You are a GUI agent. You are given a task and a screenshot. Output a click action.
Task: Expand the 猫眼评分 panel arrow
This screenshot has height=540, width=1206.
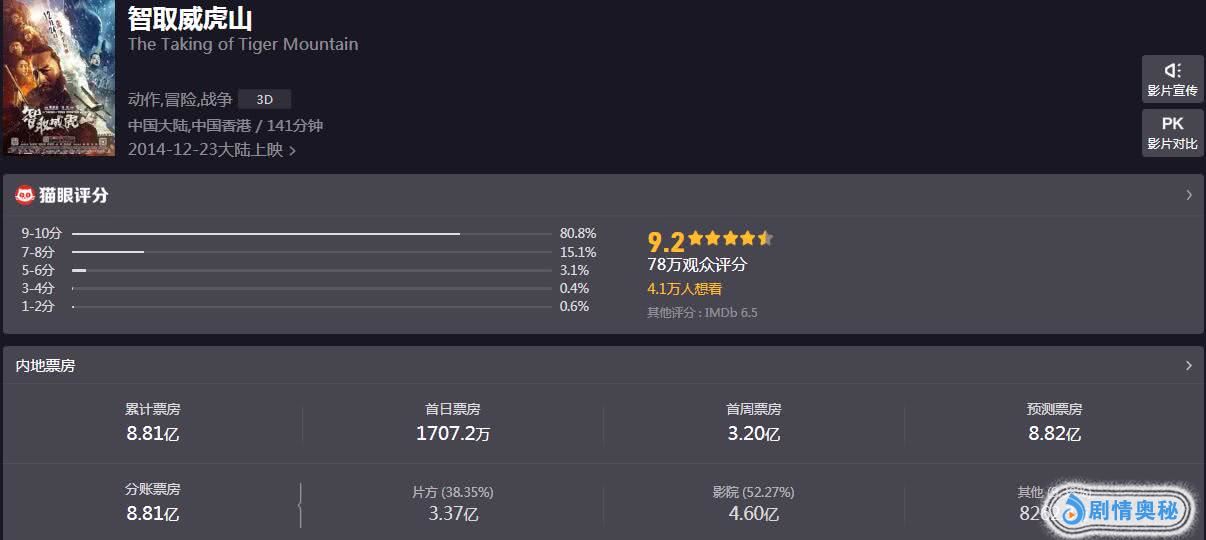[x=1188, y=195]
